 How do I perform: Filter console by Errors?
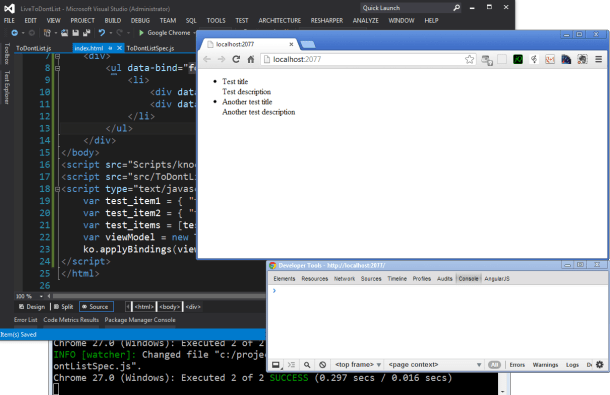pos(517,365)
